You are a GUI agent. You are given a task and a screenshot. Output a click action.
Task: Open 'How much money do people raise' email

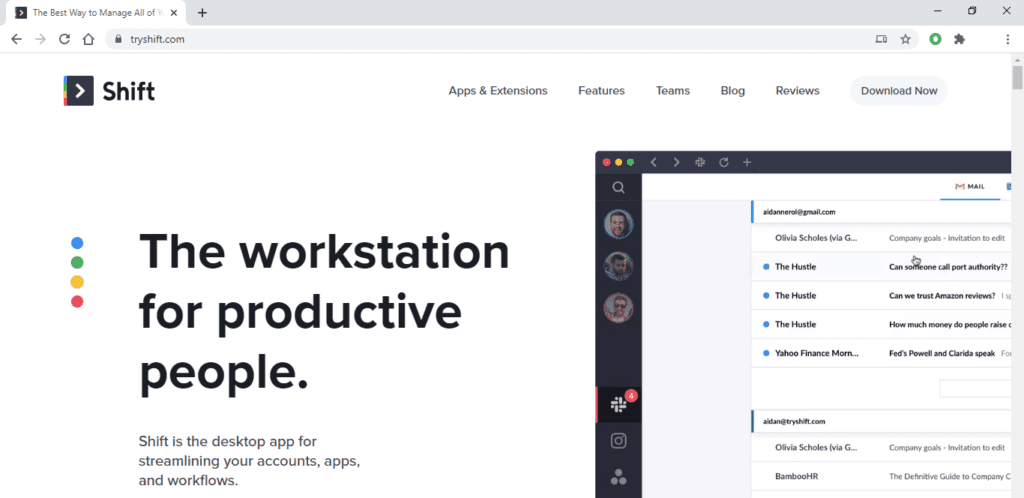pyautogui.click(x=881, y=324)
